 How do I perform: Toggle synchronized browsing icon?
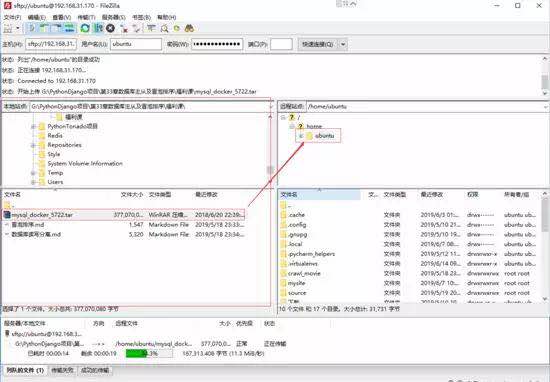[177, 28]
